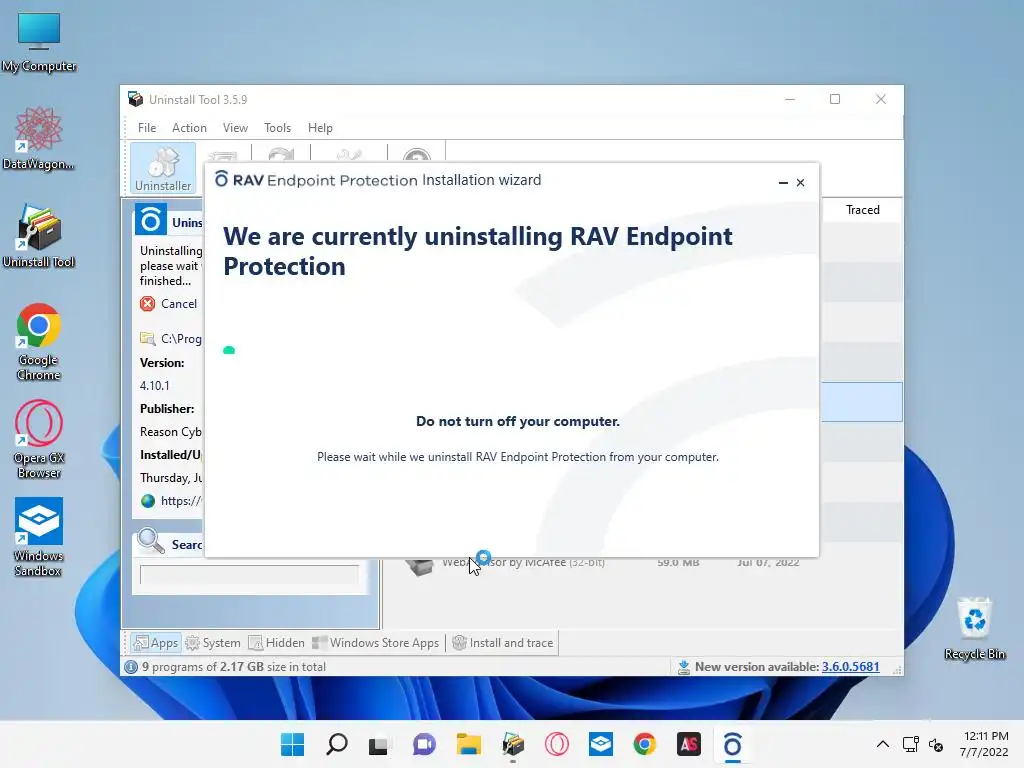Click the search input field in sidebar

point(249,575)
